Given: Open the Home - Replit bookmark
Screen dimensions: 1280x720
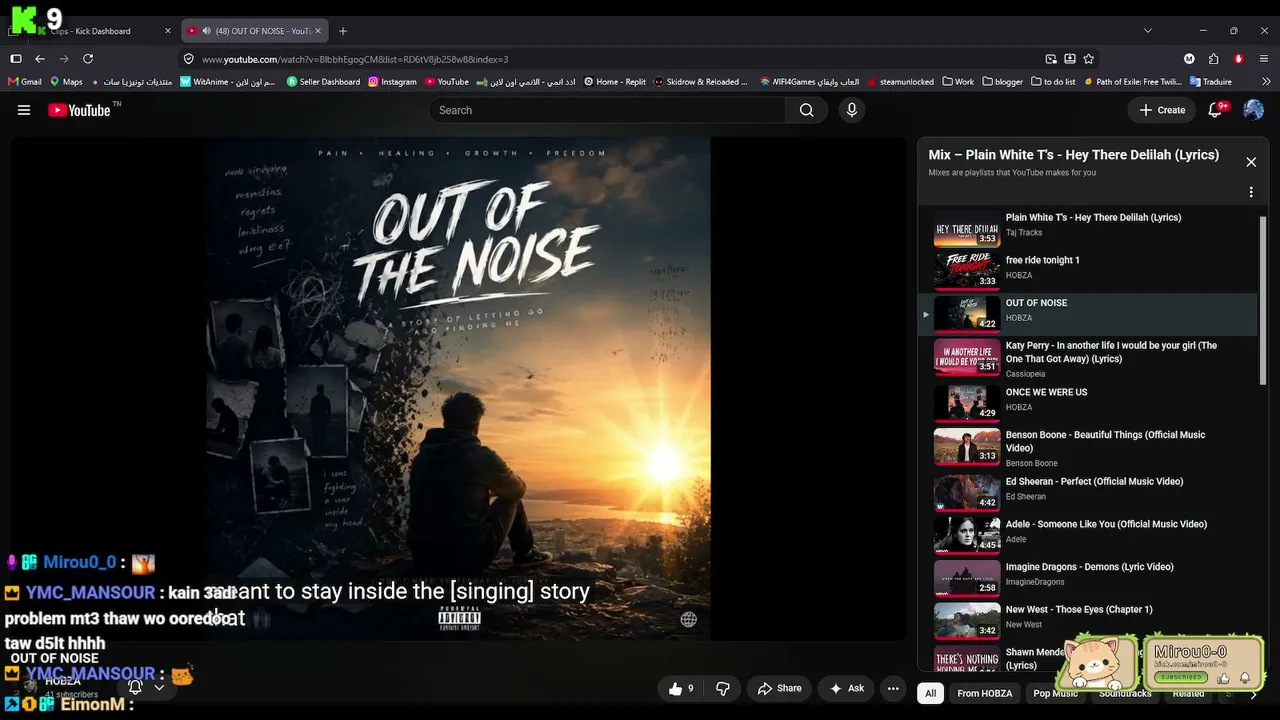Looking at the screenshot, I should tap(615, 82).
